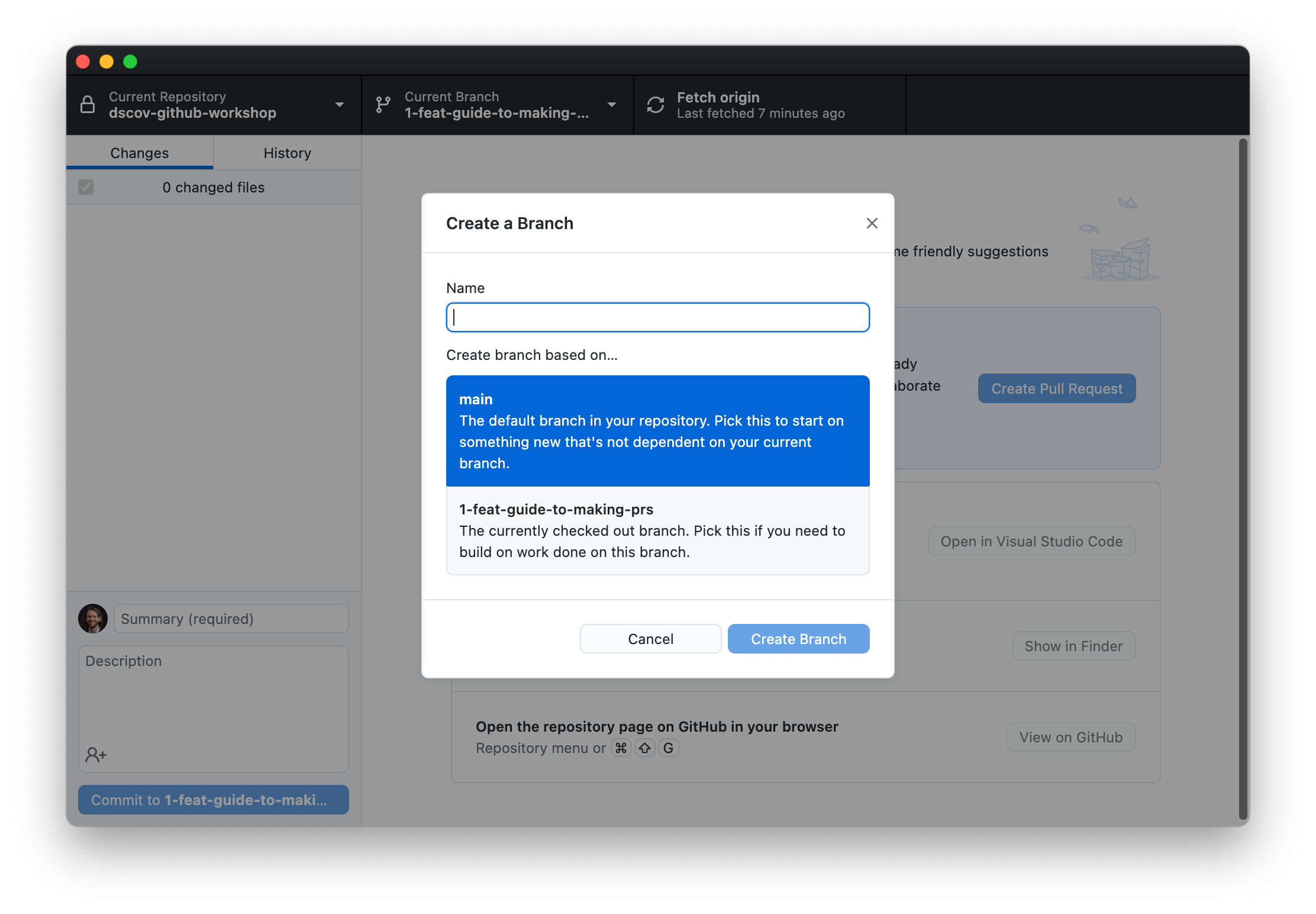
Task: Add co-authors using the person icon
Action: [x=95, y=755]
